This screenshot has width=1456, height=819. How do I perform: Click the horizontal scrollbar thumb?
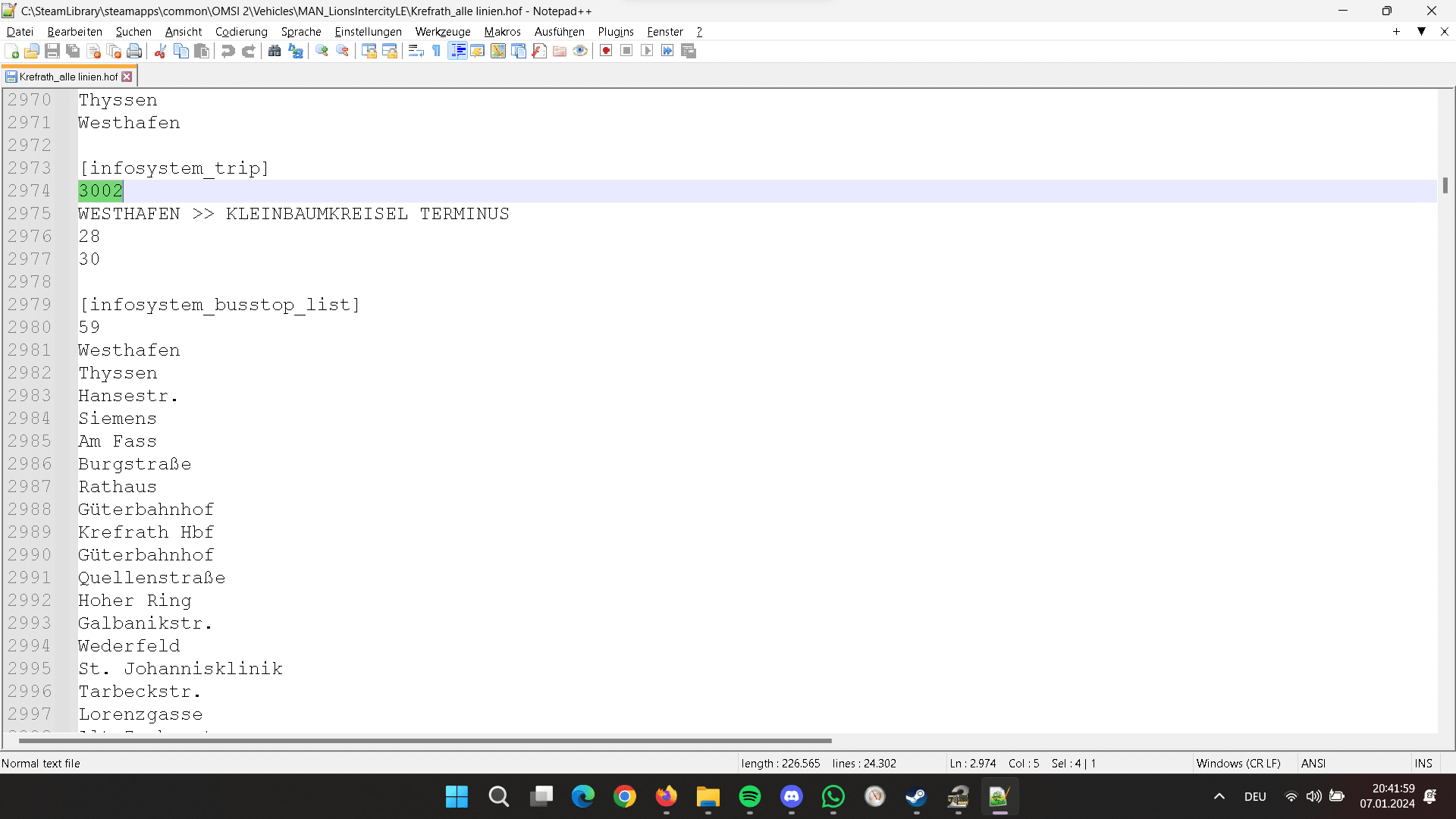425,740
